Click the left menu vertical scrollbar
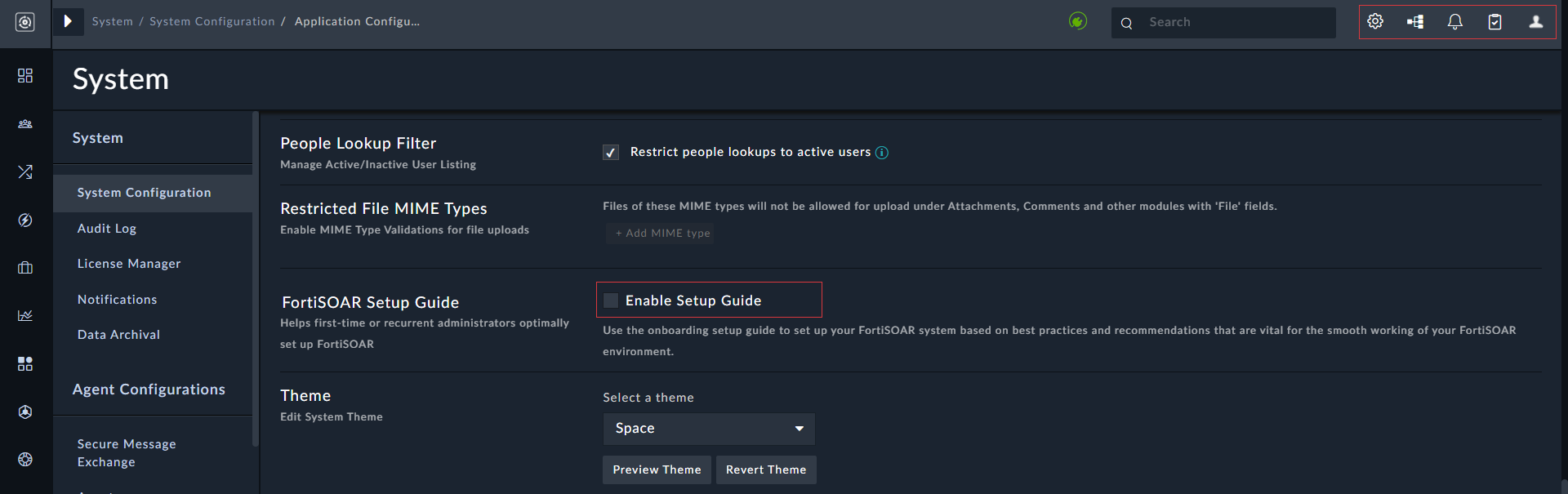 tap(256, 278)
